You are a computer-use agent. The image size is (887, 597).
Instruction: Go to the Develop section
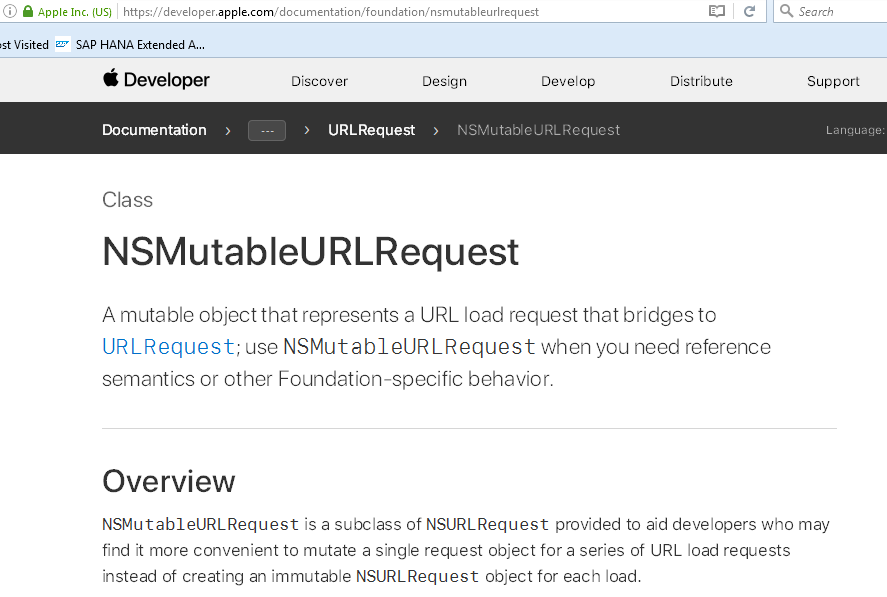(568, 81)
